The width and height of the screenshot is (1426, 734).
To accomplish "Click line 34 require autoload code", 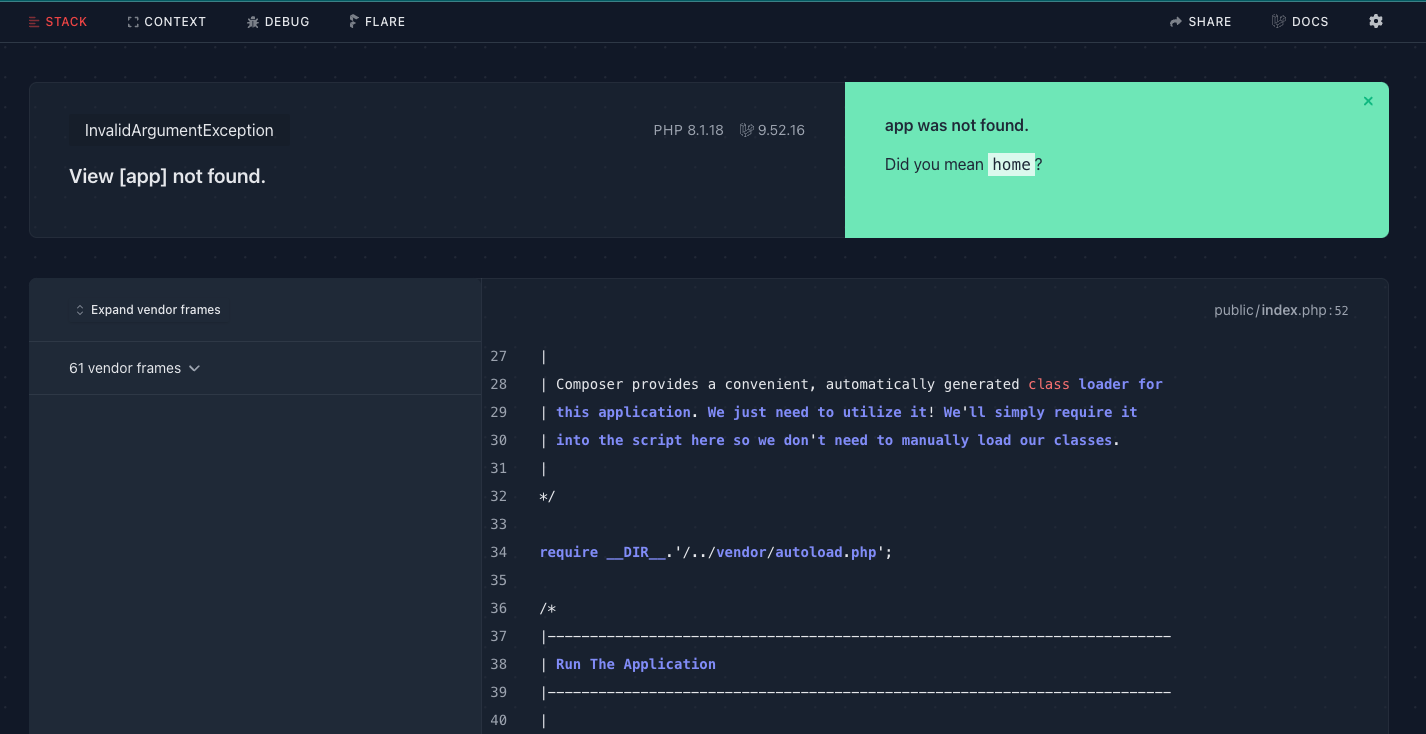I will [715, 552].
